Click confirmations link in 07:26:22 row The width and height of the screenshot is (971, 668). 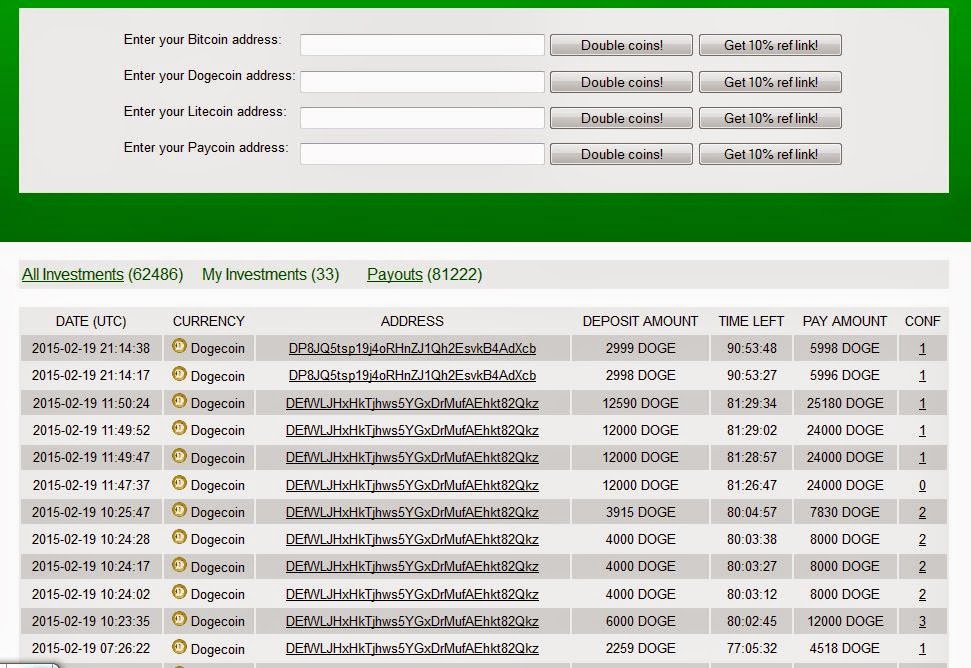(922, 649)
